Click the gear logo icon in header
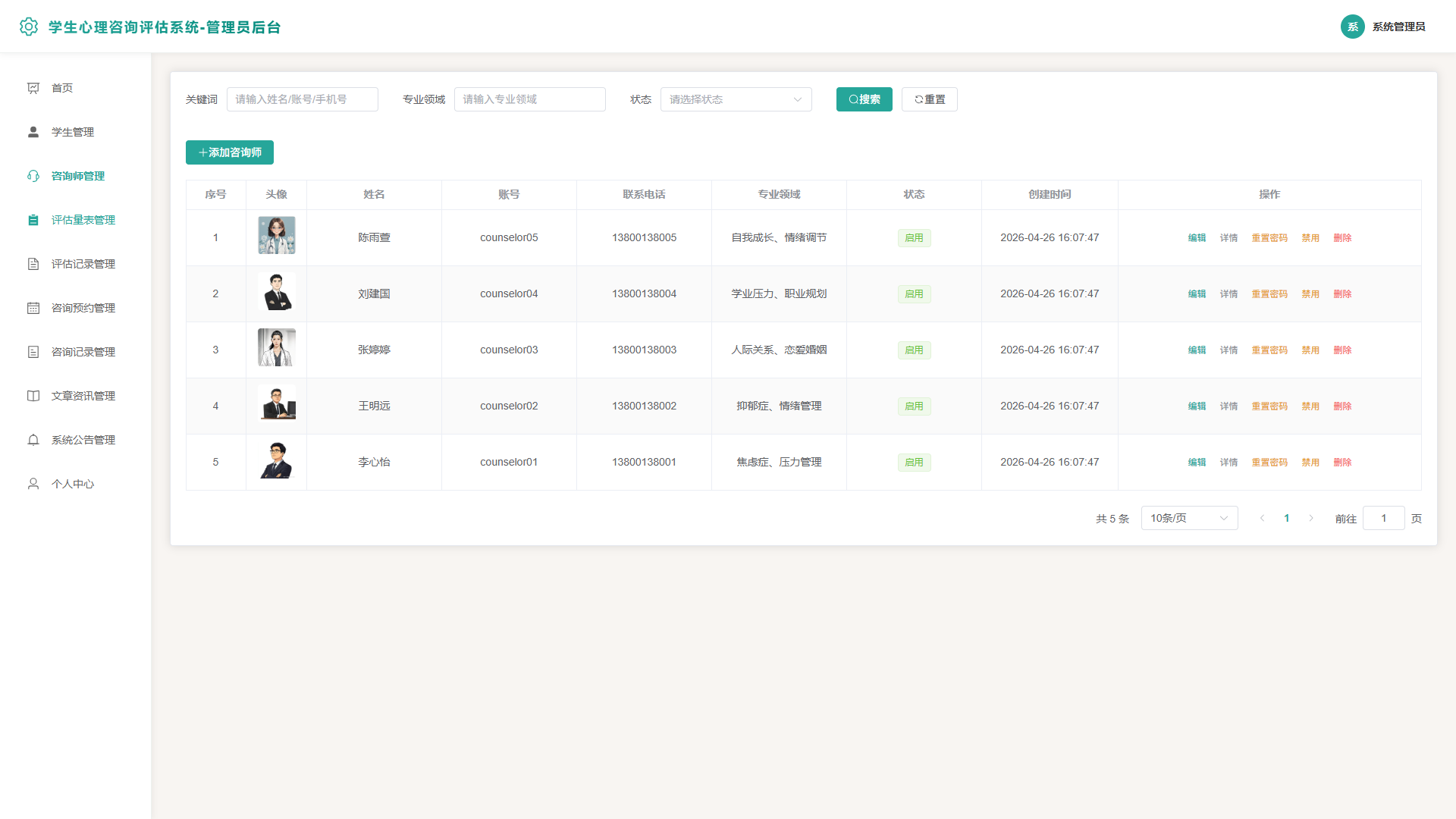The image size is (1456, 819). [x=29, y=27]
